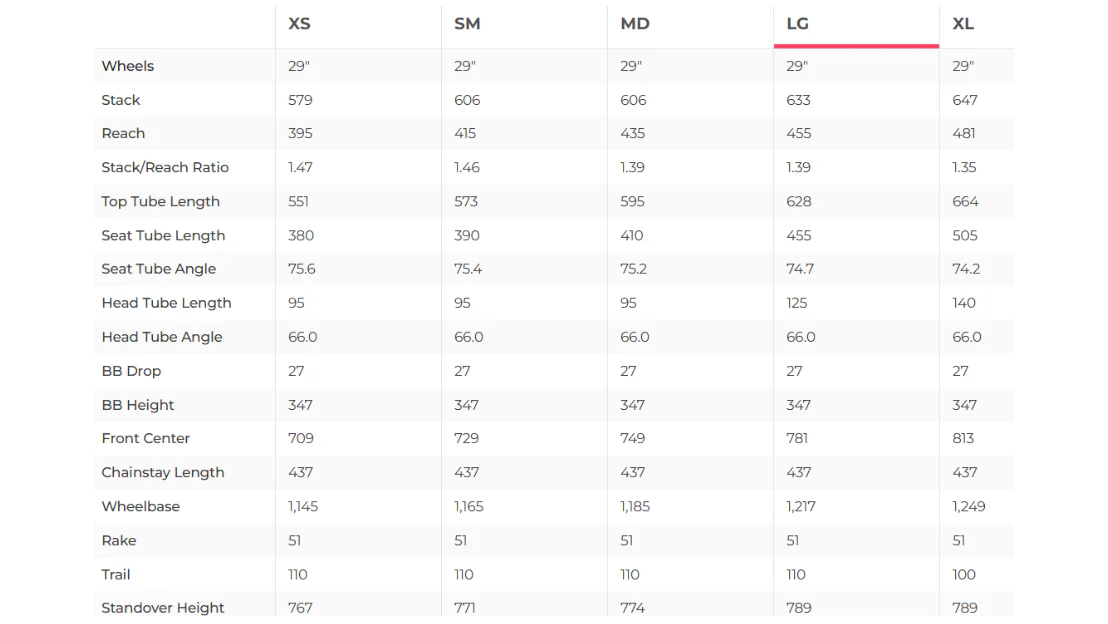
Task: Select the highlighted LG size header
Action: [x=797, y=24]
